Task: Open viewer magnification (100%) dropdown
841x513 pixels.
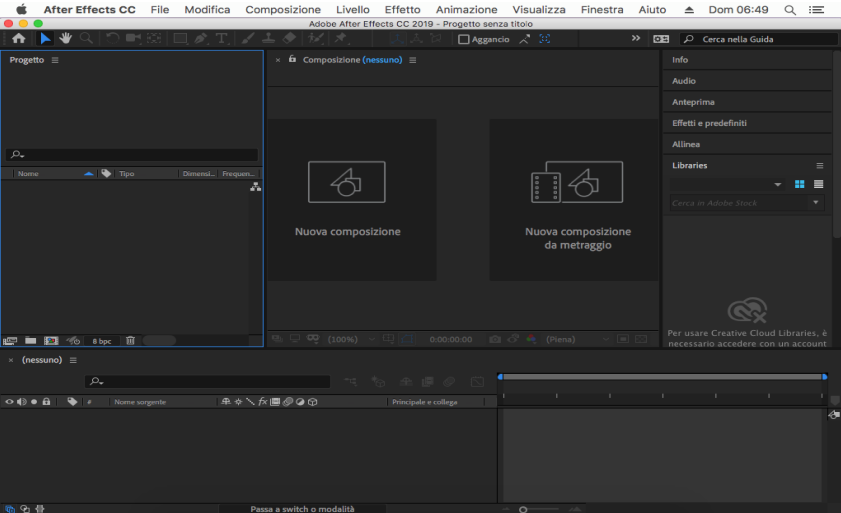Action: [351, 339]
